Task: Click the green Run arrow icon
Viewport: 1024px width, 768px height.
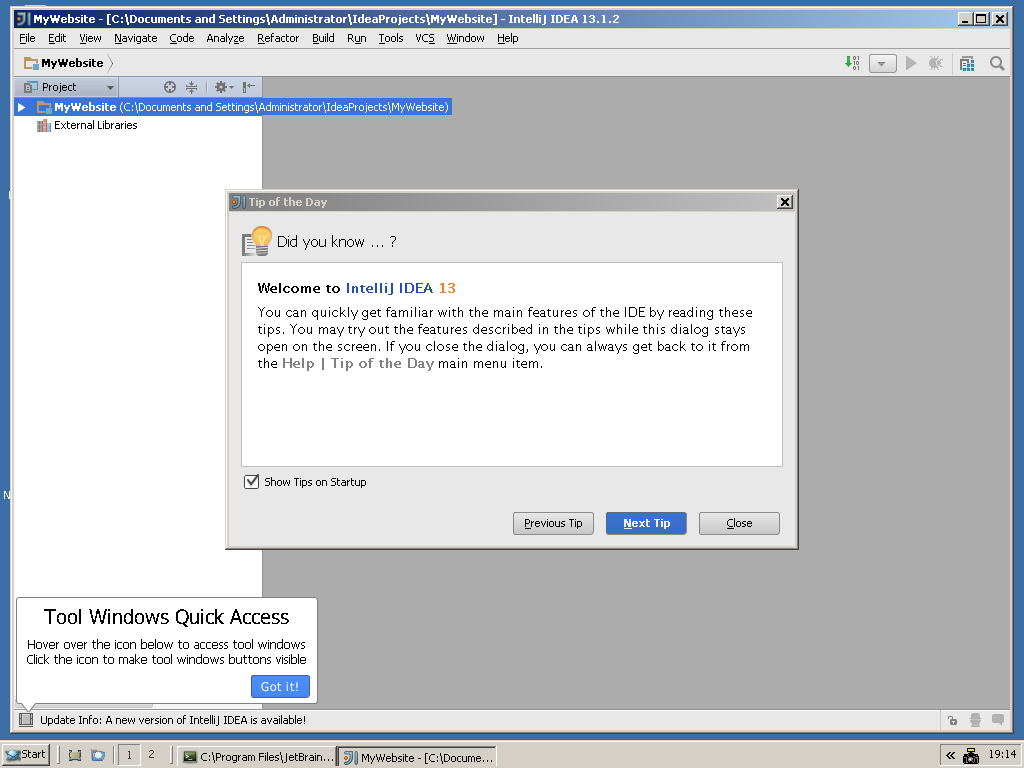Action: click(911, 63)
